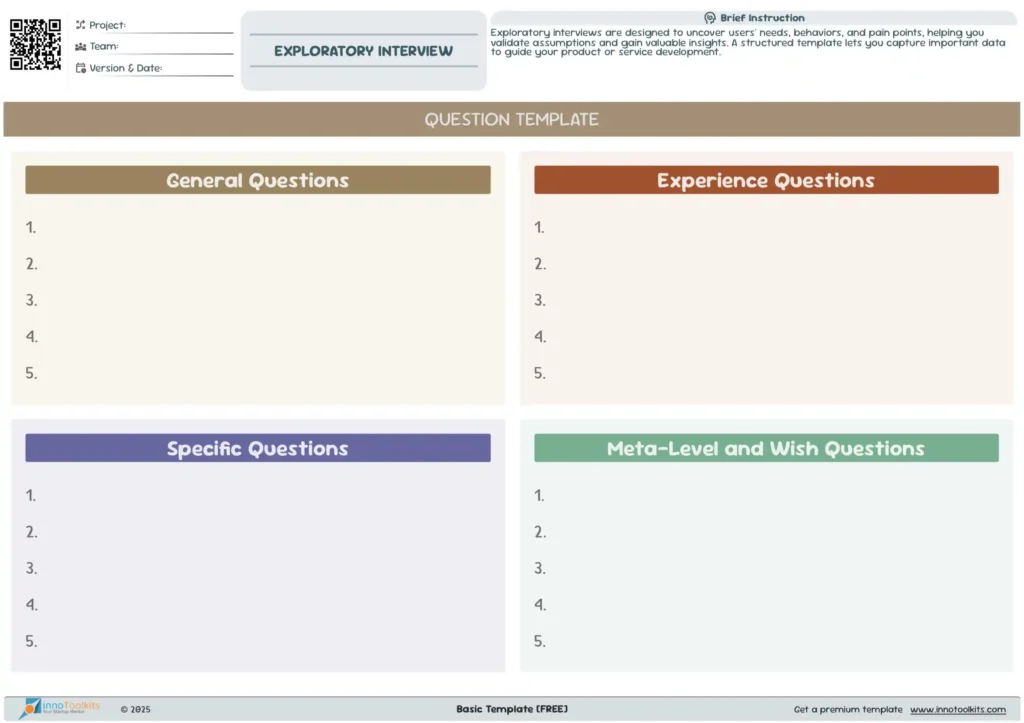Click the Brief Instruction head icon
1024x723 pixels.
click(710, 18)
